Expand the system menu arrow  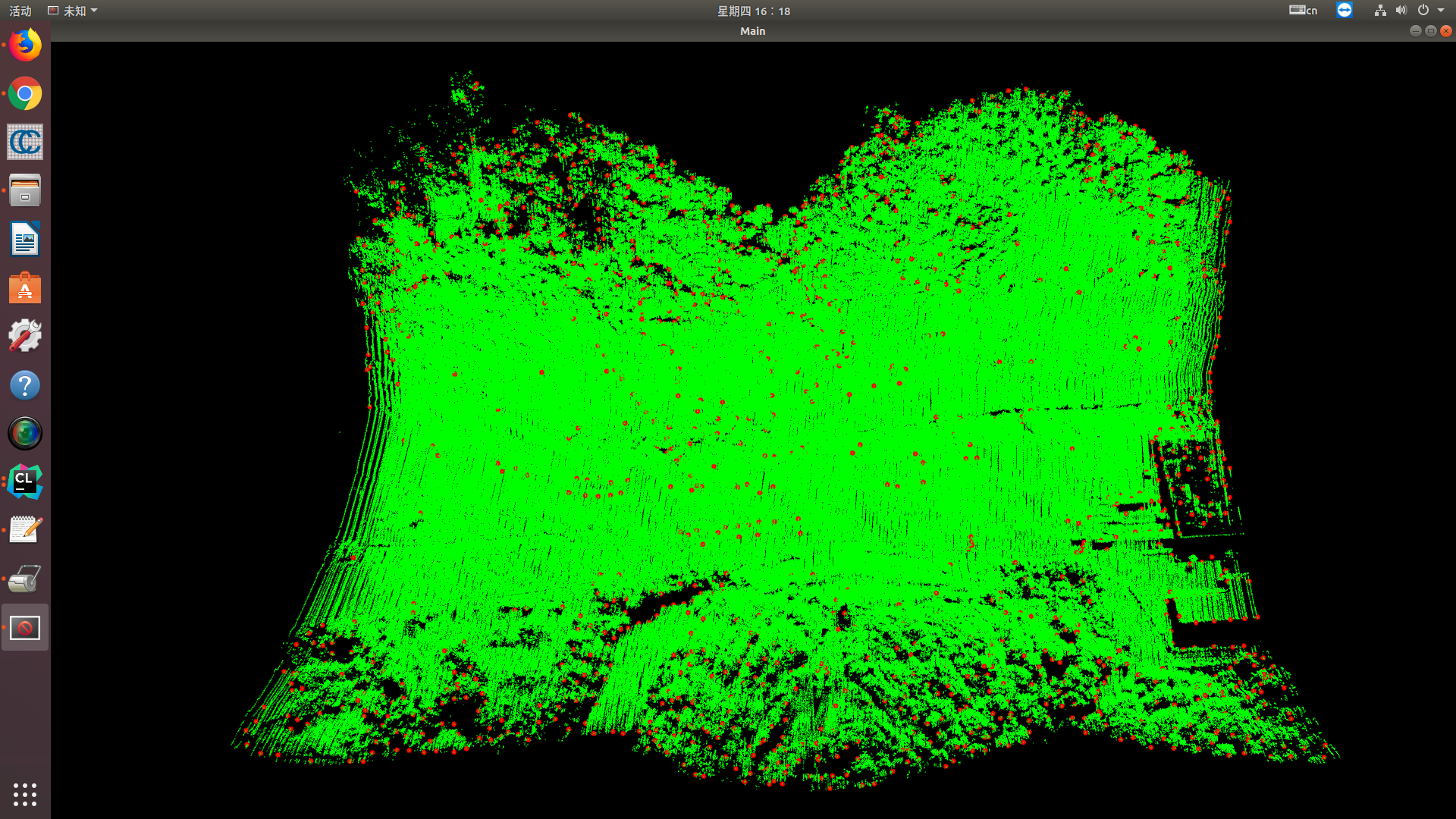[x=1441, y=11]
